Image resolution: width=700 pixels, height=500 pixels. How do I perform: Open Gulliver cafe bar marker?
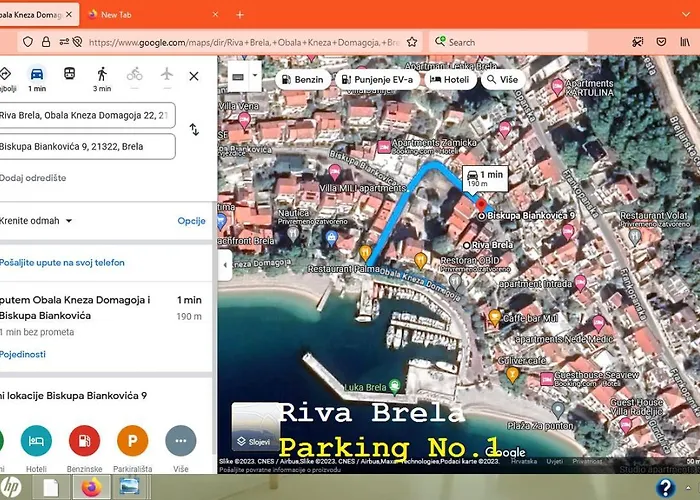pyautogui.click(x=512, y=374)
